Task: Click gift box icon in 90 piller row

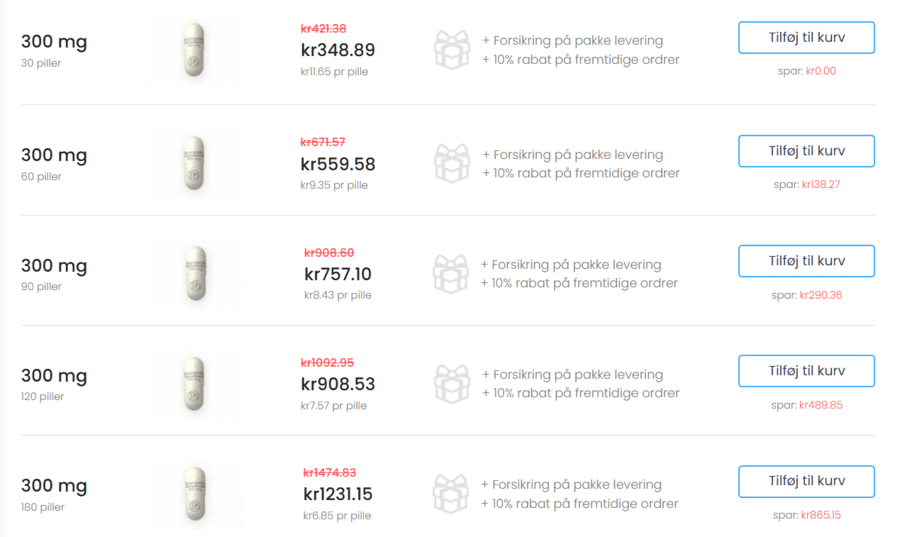Action: (451, 274)
